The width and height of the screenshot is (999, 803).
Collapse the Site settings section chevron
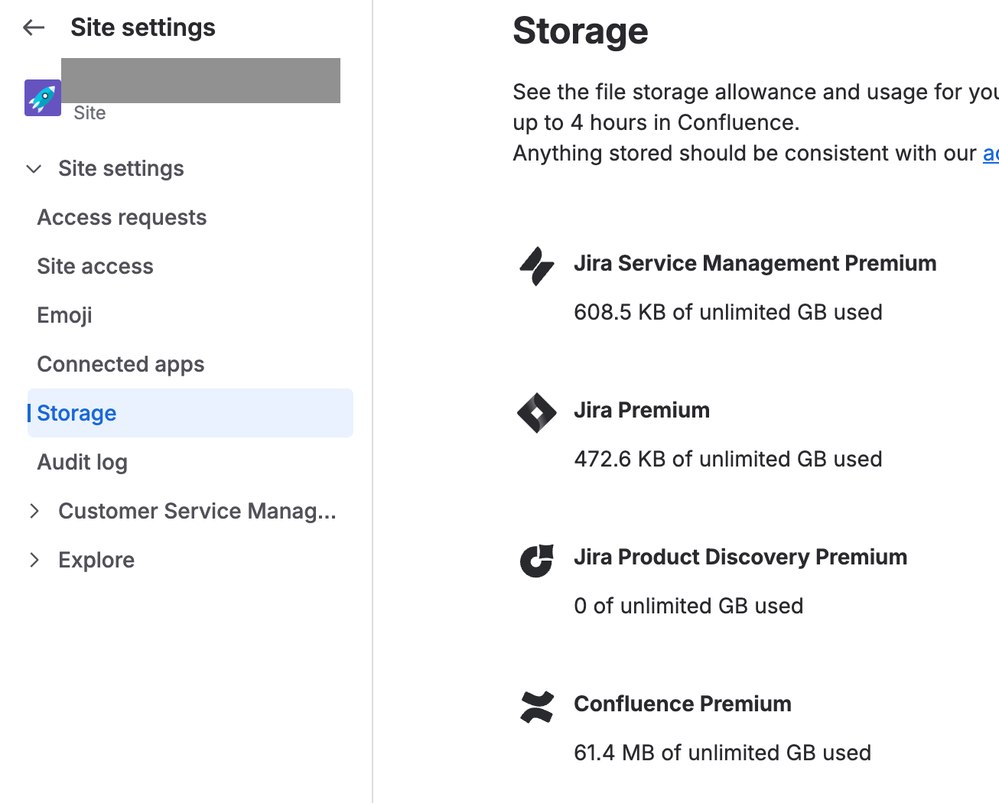(34, 169)
